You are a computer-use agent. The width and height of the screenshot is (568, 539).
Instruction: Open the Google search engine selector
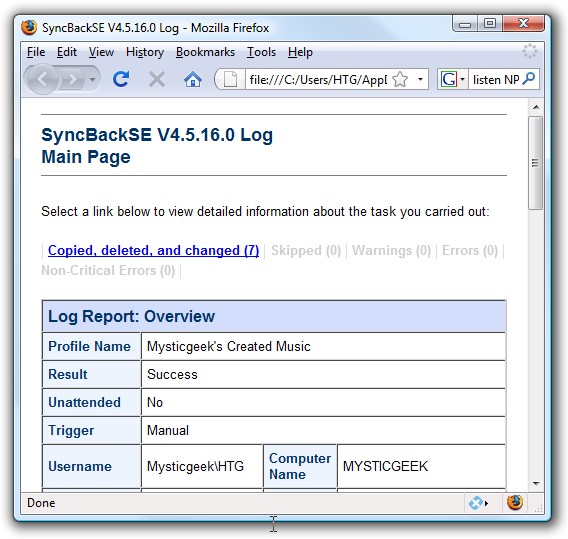(x=452, y=79)
